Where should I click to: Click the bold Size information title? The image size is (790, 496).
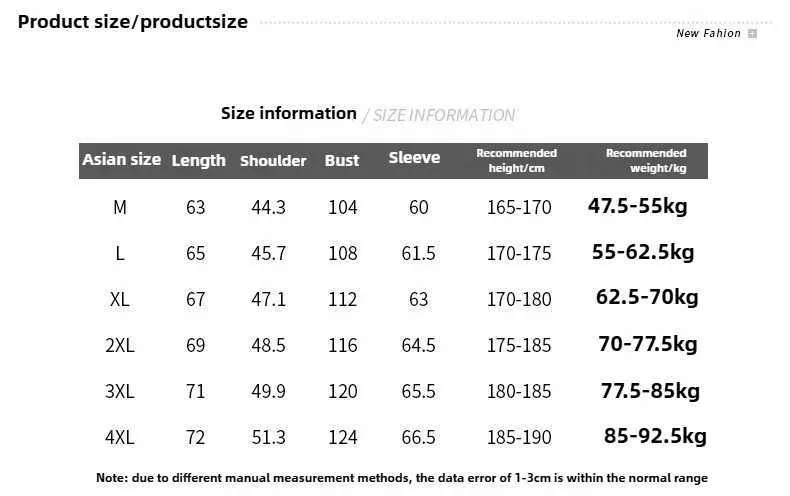288,113
